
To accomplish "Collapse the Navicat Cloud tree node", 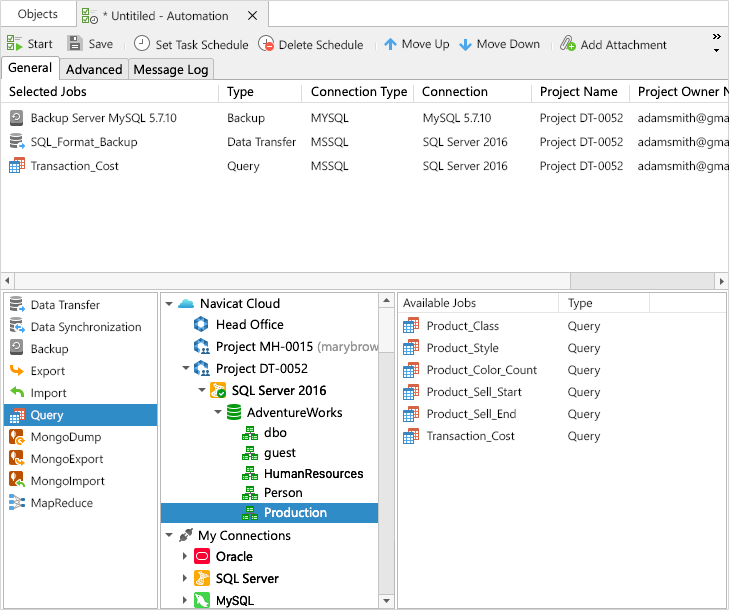I will click(x=169, y=304).
